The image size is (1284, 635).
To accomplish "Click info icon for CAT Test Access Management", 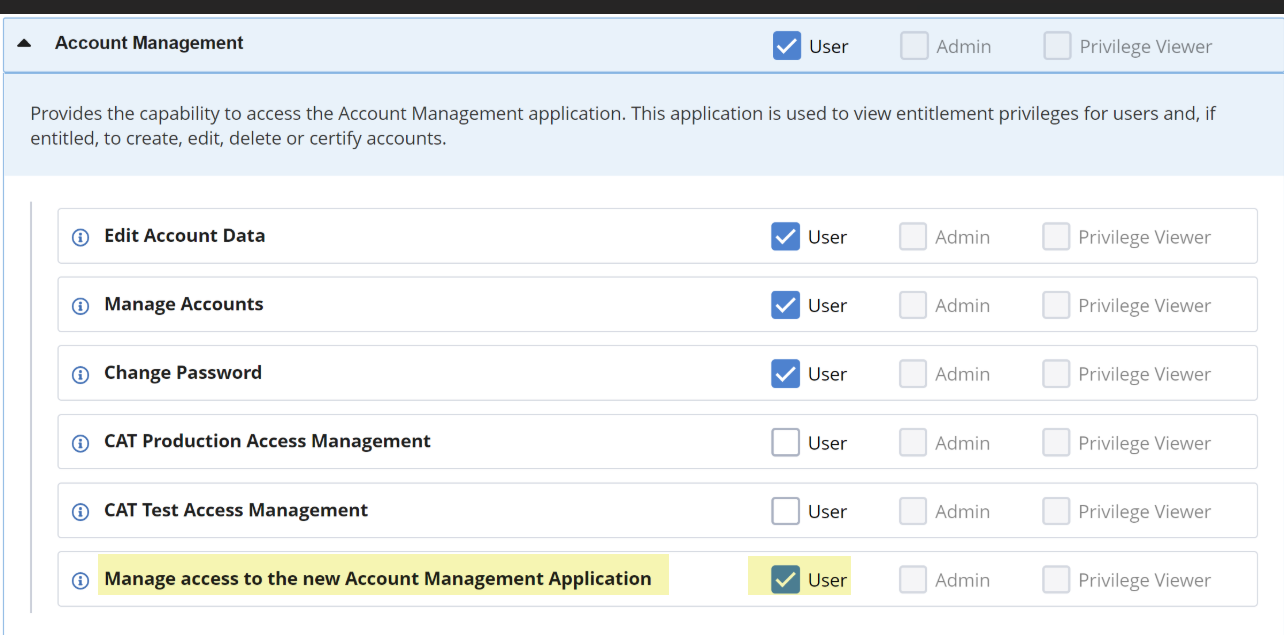I will tap(81, 512).
